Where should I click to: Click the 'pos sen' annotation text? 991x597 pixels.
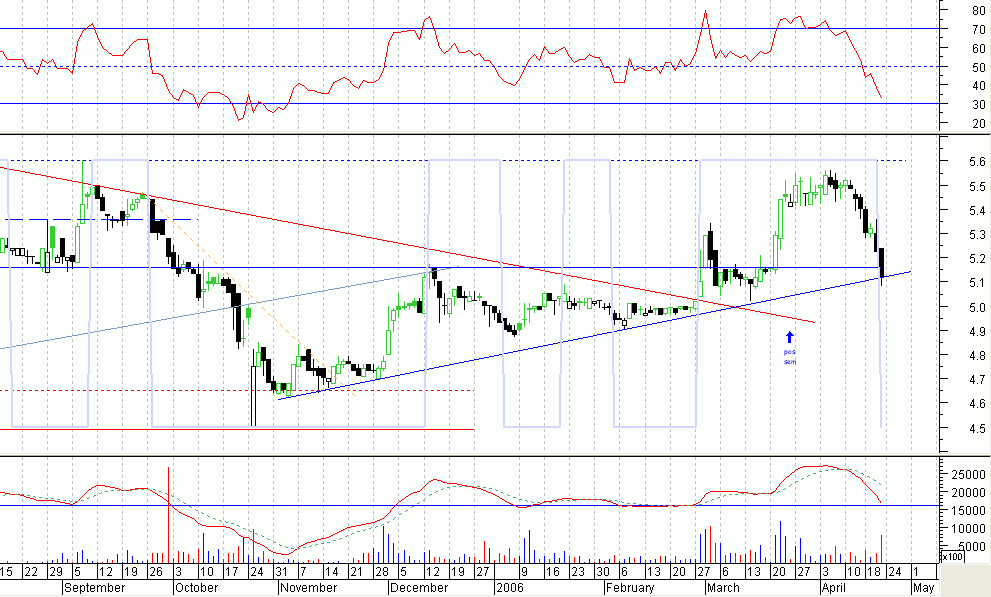(790, 357)
